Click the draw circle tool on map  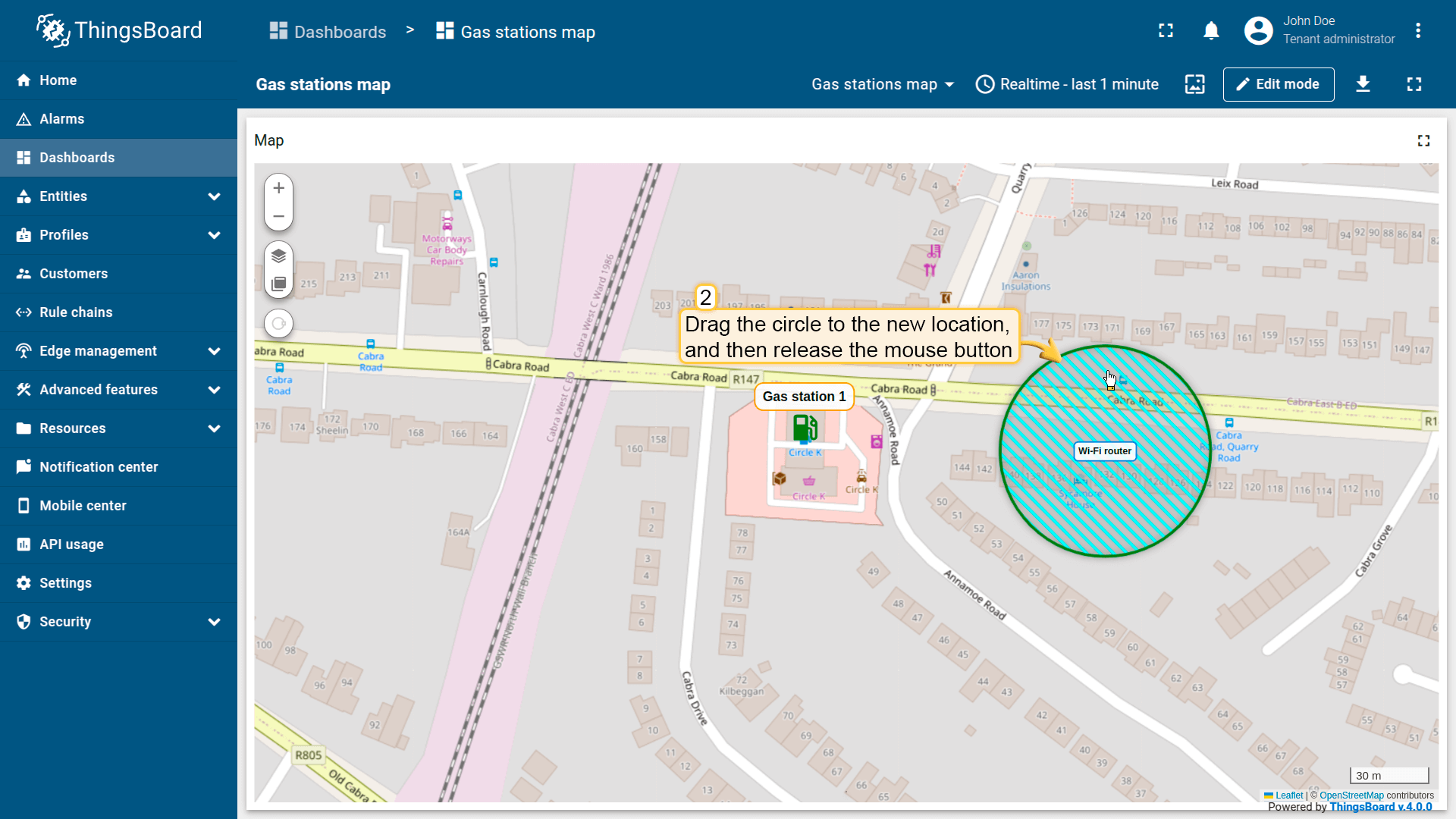(278, 324)
